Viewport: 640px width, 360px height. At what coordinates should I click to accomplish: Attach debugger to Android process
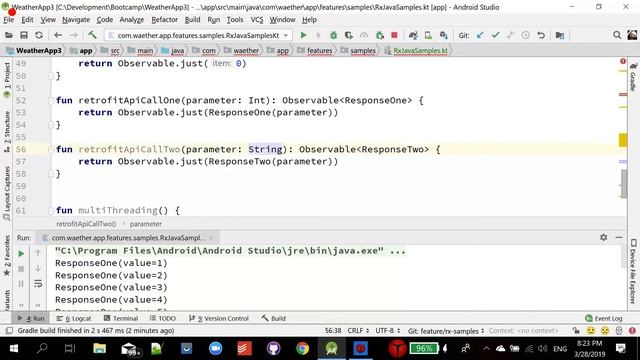(x=380, y=36)
